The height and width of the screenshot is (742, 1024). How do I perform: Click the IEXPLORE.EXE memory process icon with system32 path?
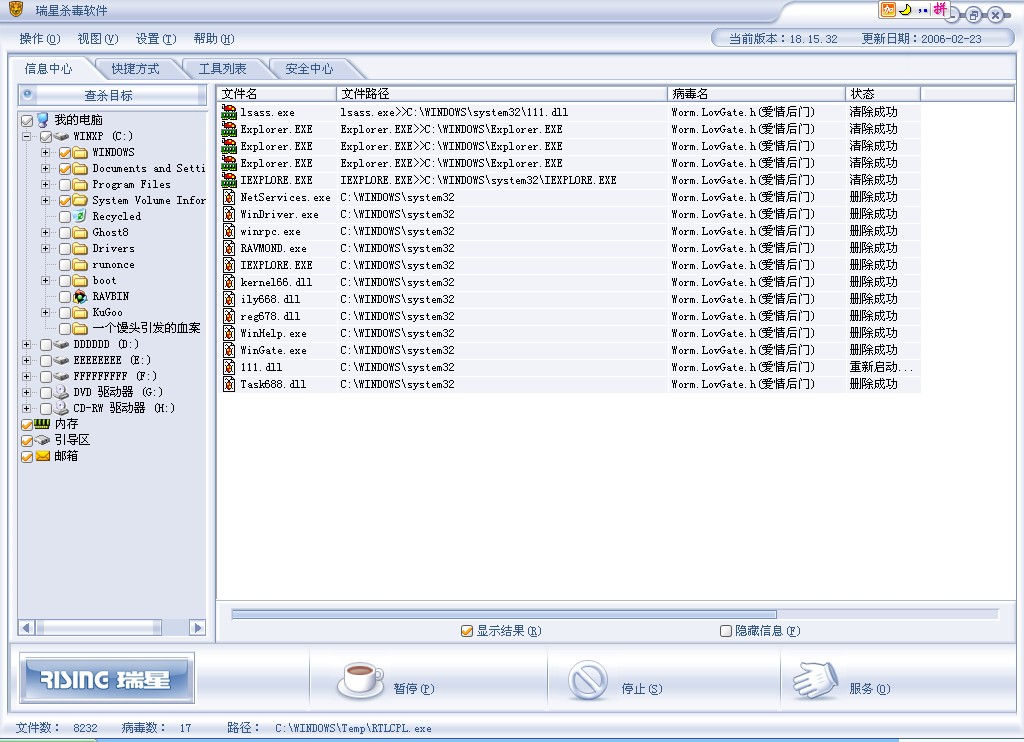point(229,180)
